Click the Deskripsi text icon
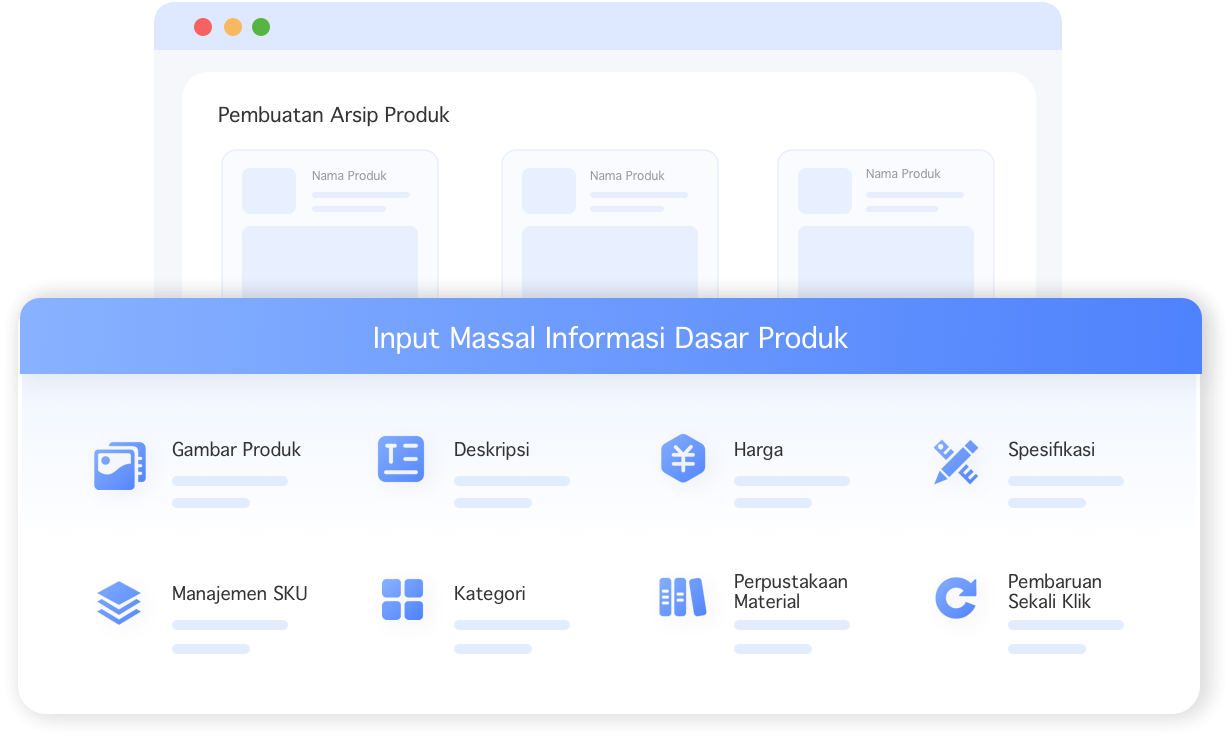Image resolution: width=1232 pixels, height=738 pixels. pos(401,459)
